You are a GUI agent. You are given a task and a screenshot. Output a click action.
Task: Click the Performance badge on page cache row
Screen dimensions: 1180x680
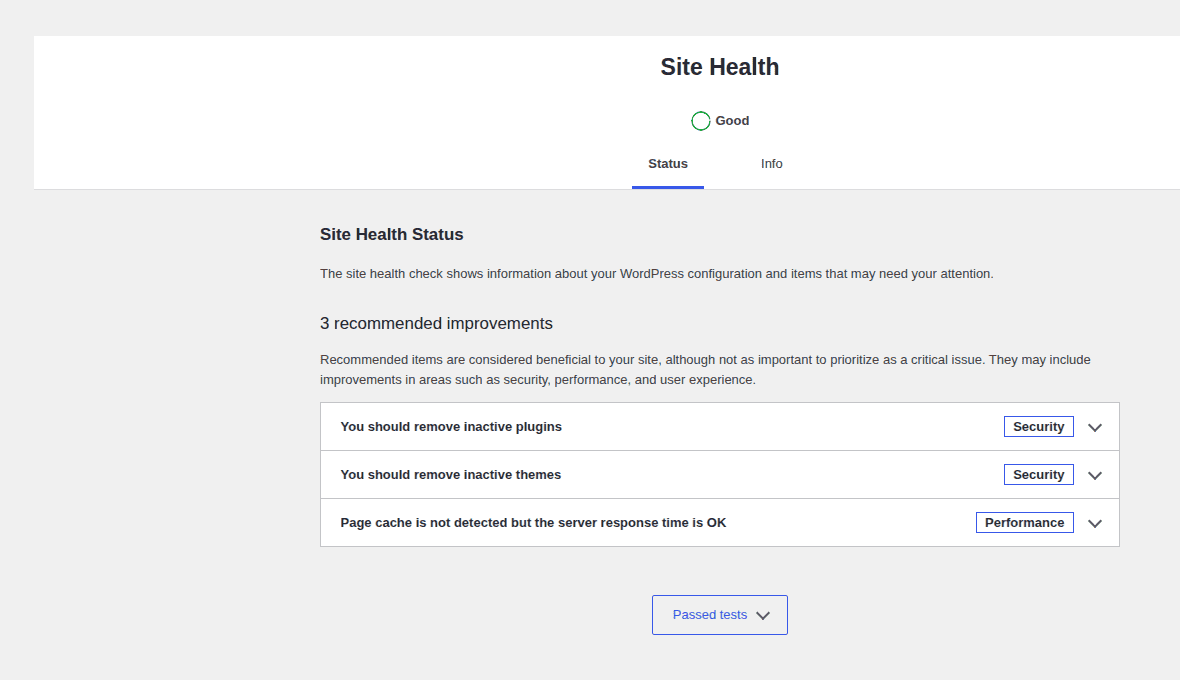pos(1024,523)
